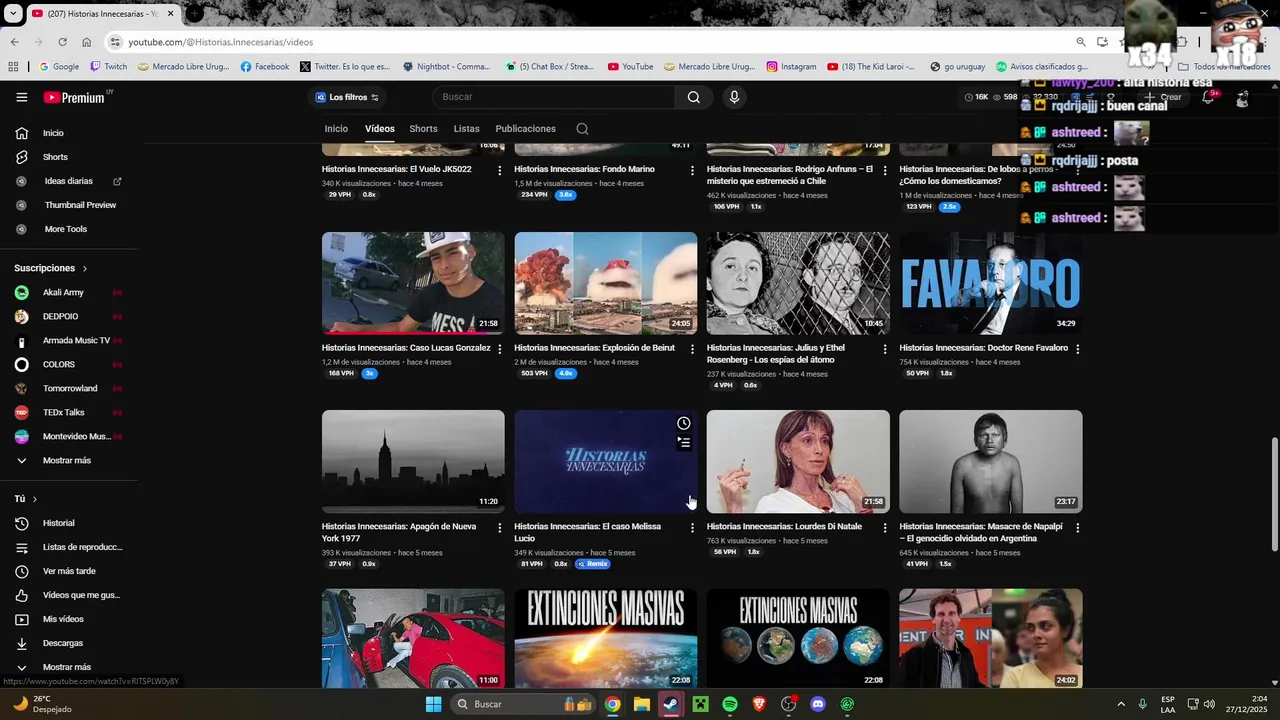Activate voice search microphone
Viewport: 1280px width, 720px height.
[x=734, y=97]
